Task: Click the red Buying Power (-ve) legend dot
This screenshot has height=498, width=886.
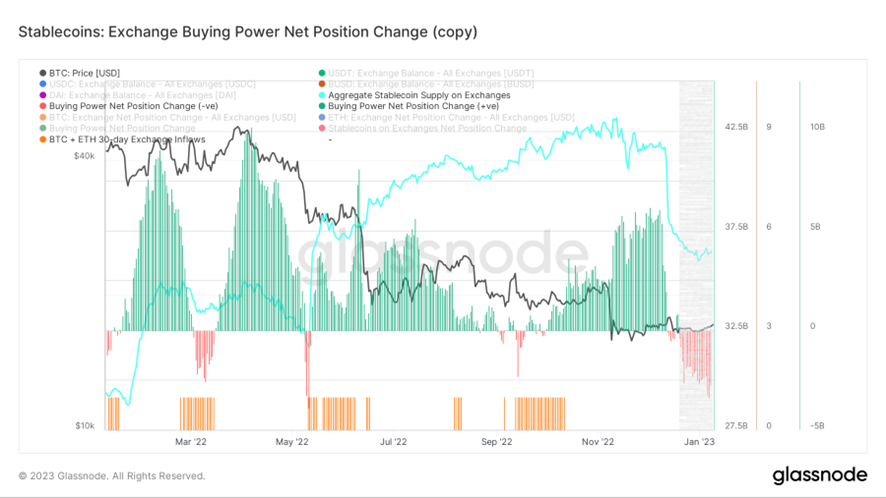Action: [x=42, y=106]
